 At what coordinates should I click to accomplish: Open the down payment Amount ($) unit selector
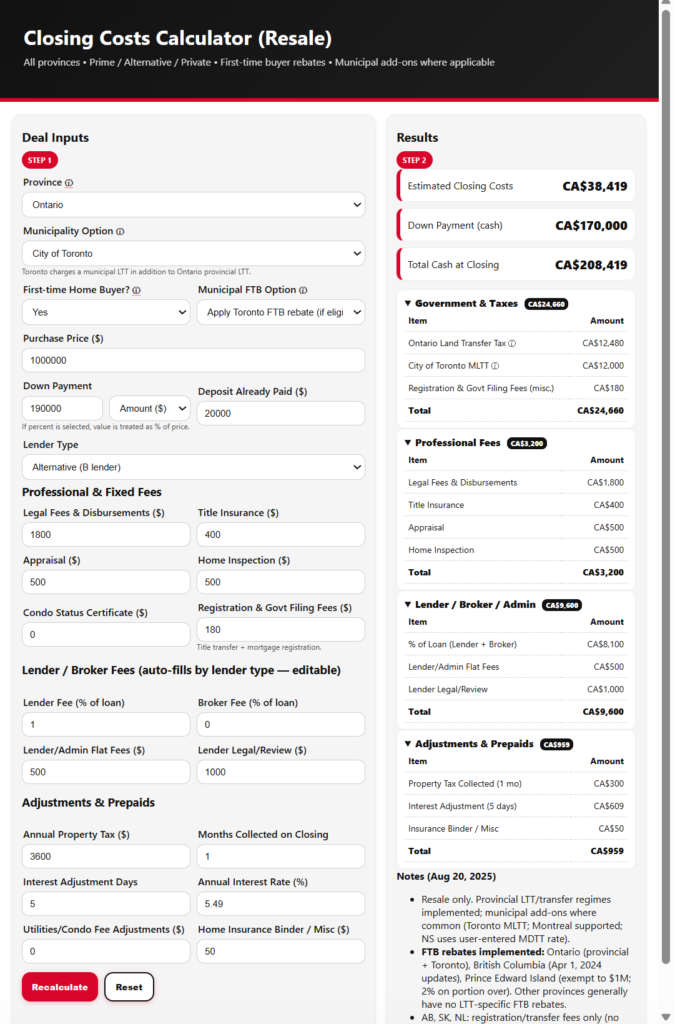(149, 409)
